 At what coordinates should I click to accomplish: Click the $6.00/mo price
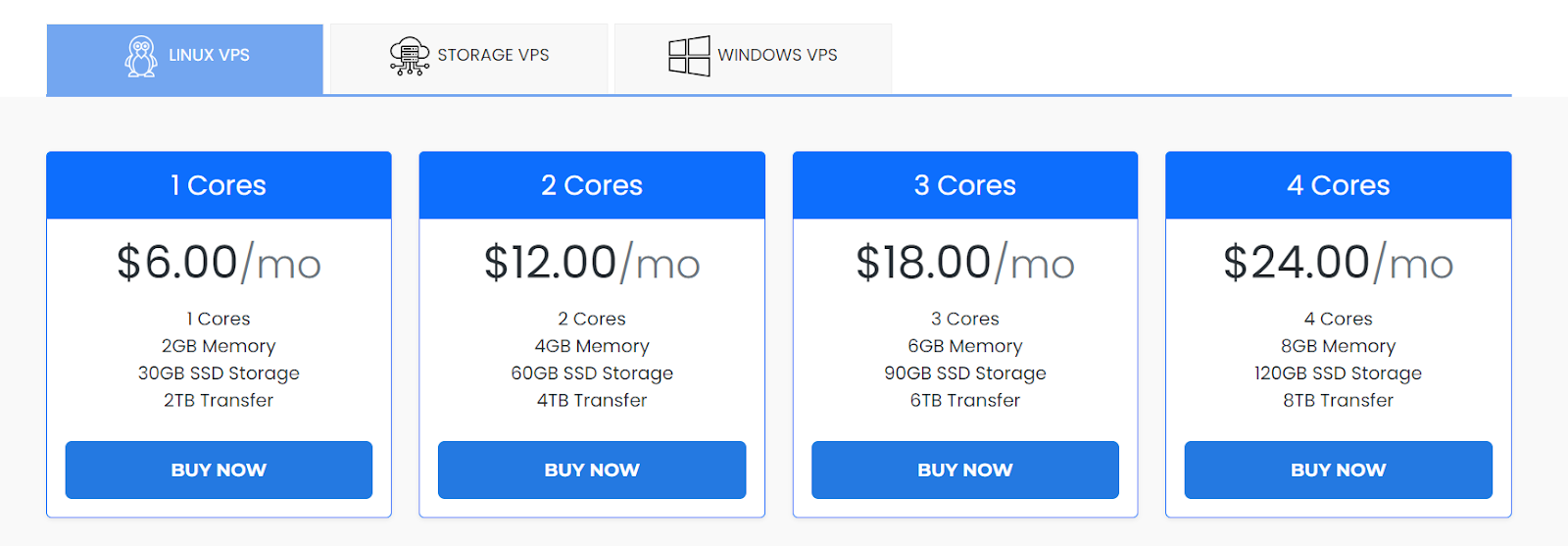pyautogui.click(x=219, y=263)
